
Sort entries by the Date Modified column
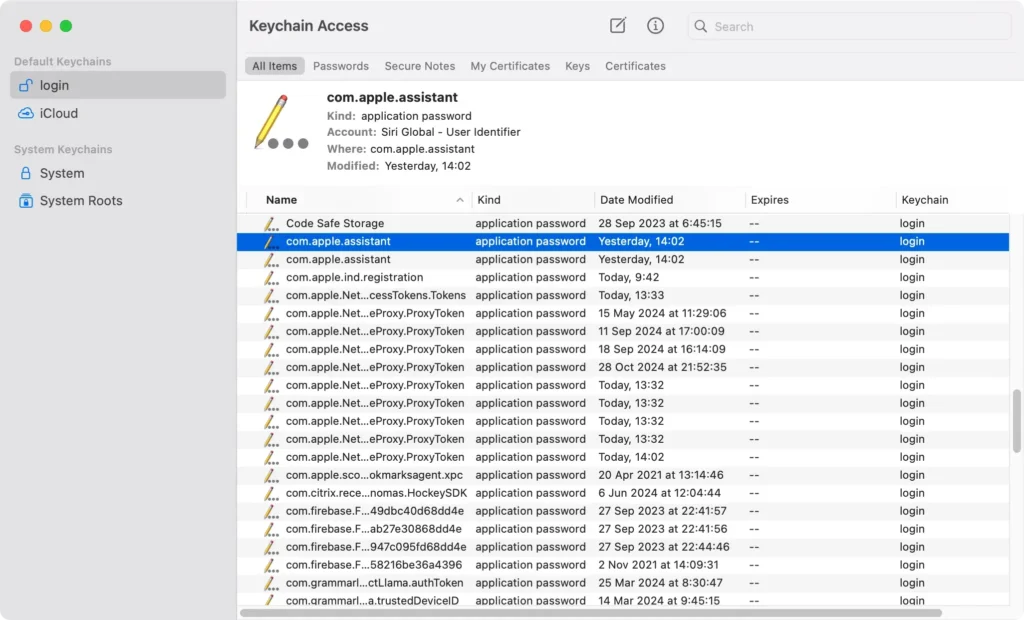click(640, 199)
